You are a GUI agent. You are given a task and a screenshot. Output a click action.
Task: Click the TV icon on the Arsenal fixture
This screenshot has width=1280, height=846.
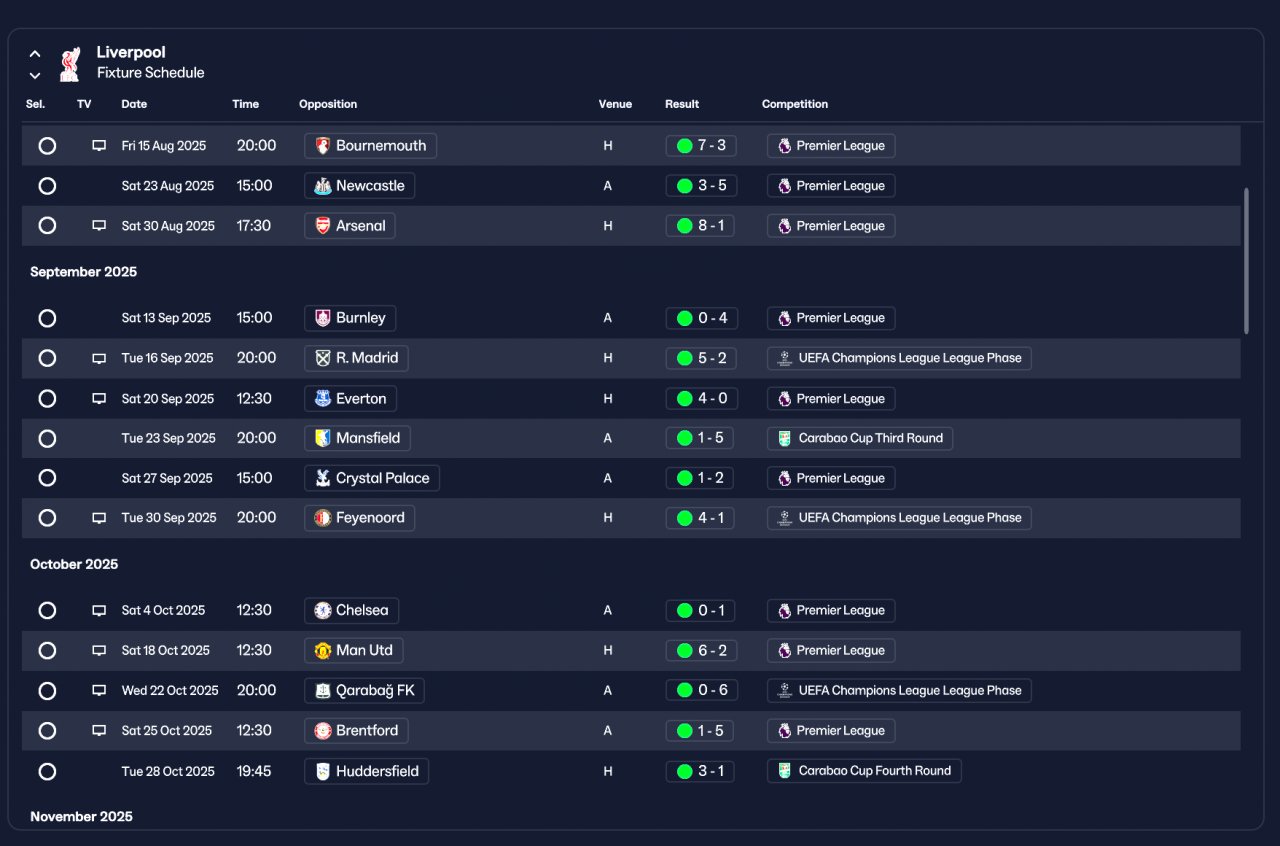tap(99, 226)
